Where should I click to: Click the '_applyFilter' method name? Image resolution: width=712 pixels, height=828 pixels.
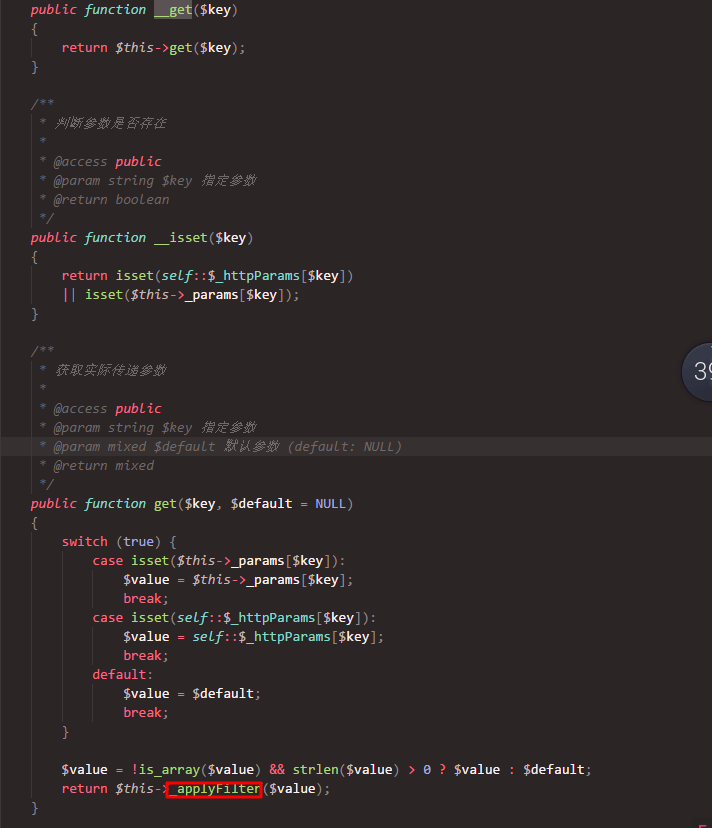click(214, 789)
